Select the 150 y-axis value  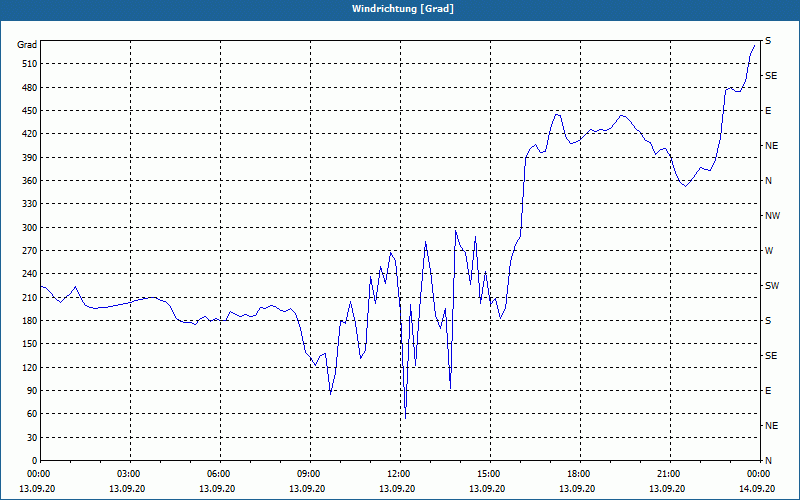(29, 344)
